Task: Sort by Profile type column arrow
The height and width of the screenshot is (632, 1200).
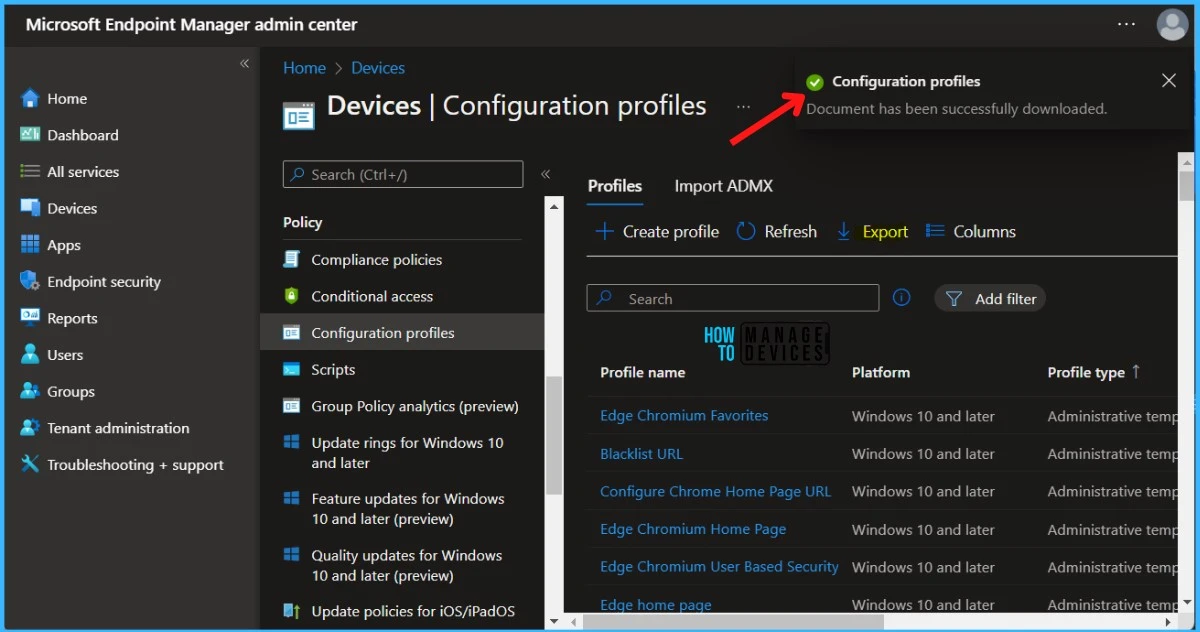Action: click(1136, 371)
